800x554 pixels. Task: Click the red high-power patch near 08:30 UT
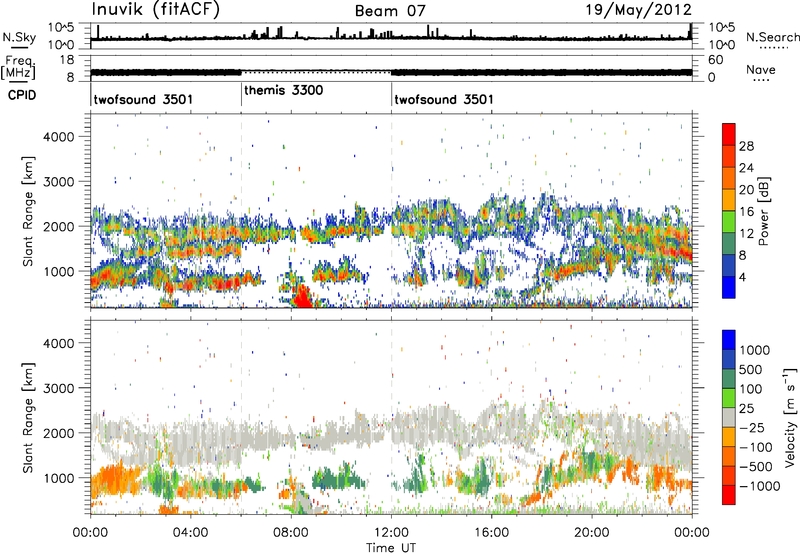click(x=302, y=297)
